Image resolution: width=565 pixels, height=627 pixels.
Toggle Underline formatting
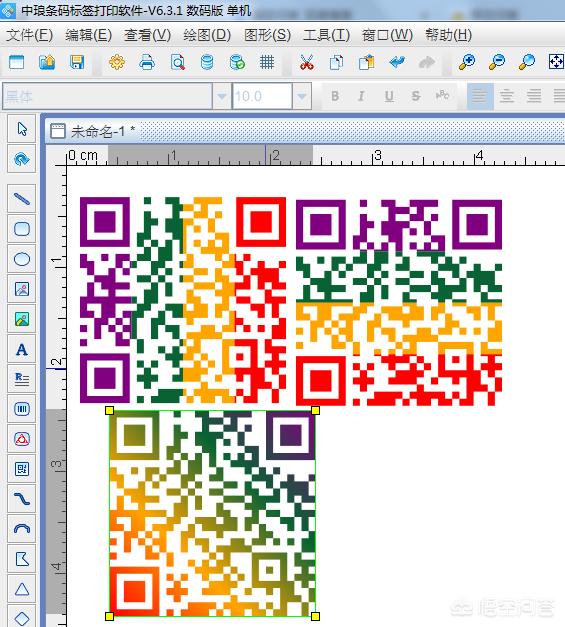coord(389,96)
